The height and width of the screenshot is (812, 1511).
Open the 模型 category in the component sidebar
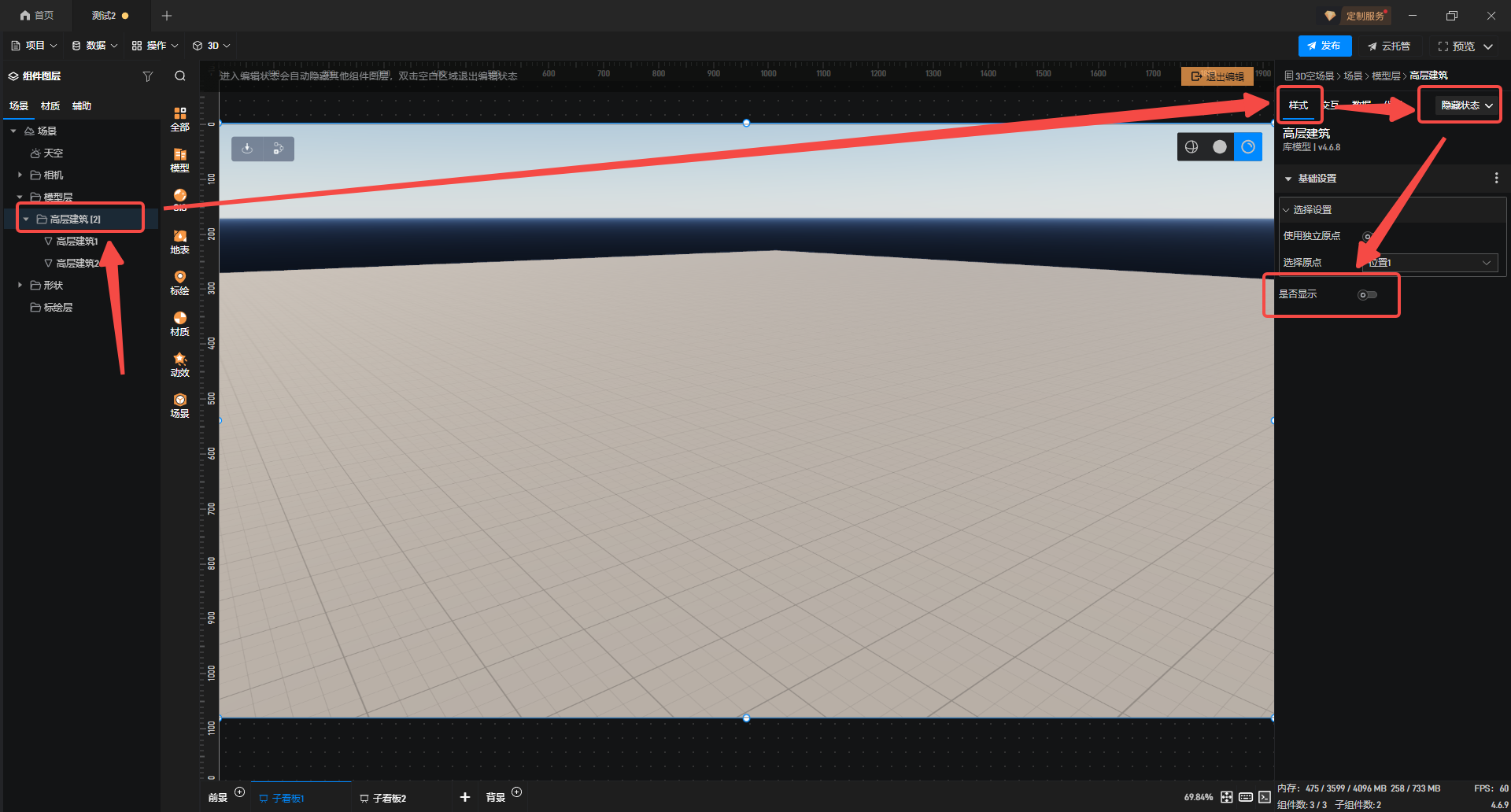179,160
